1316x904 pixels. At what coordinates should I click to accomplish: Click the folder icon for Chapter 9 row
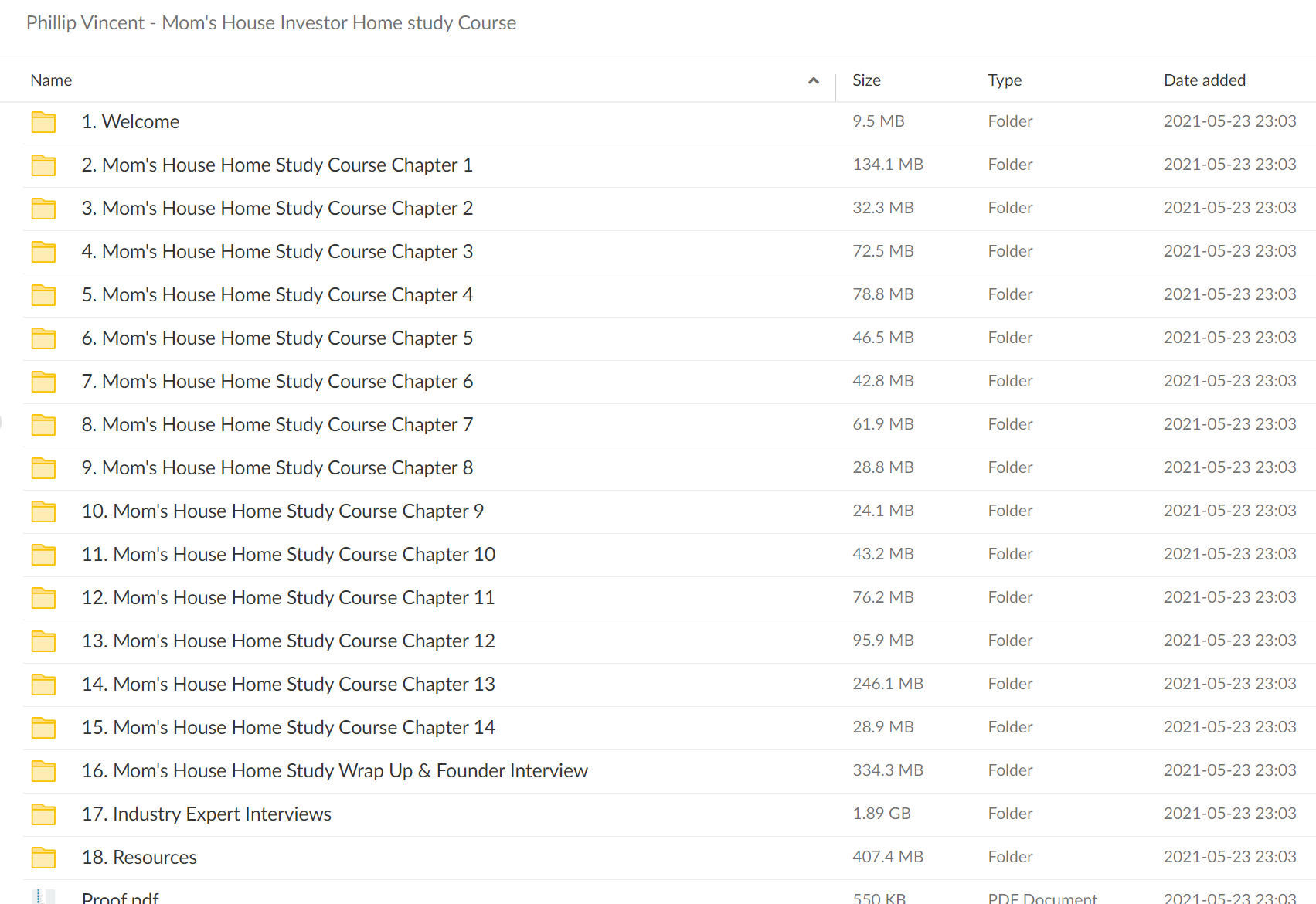[x=43, y=511]
